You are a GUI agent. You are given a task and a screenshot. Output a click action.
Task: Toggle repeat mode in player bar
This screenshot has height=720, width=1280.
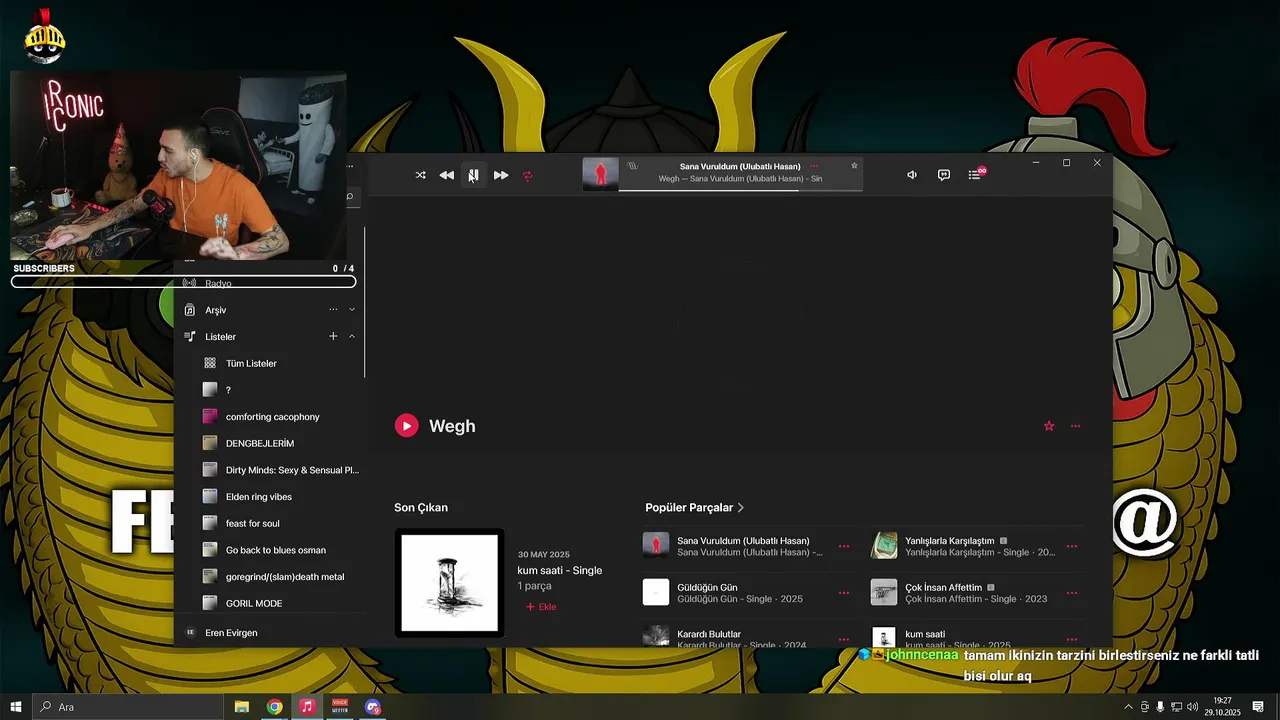coord(528,175)
